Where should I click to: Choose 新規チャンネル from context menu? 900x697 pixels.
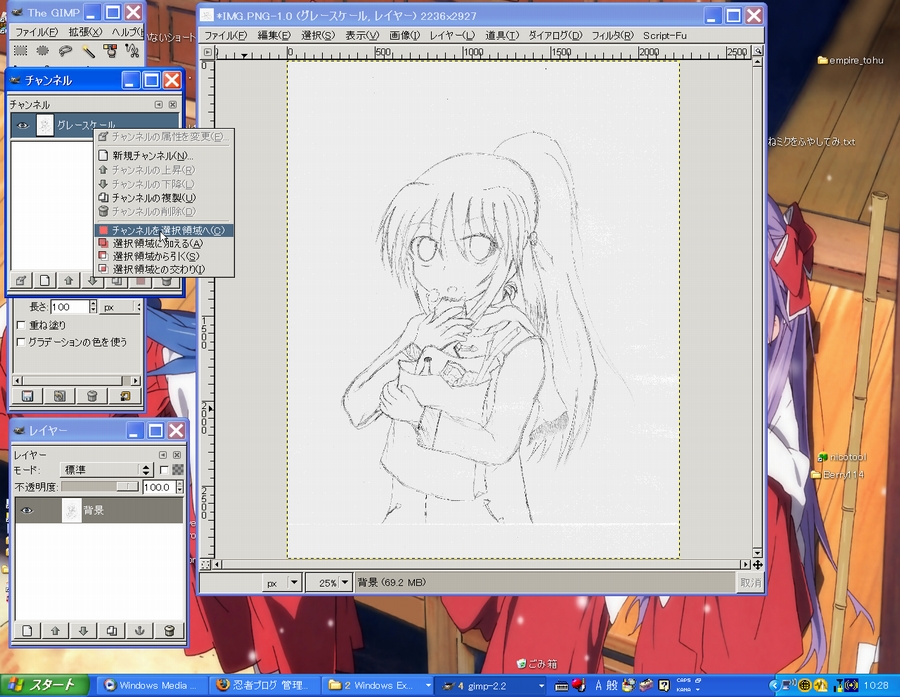tap(164, 156)
